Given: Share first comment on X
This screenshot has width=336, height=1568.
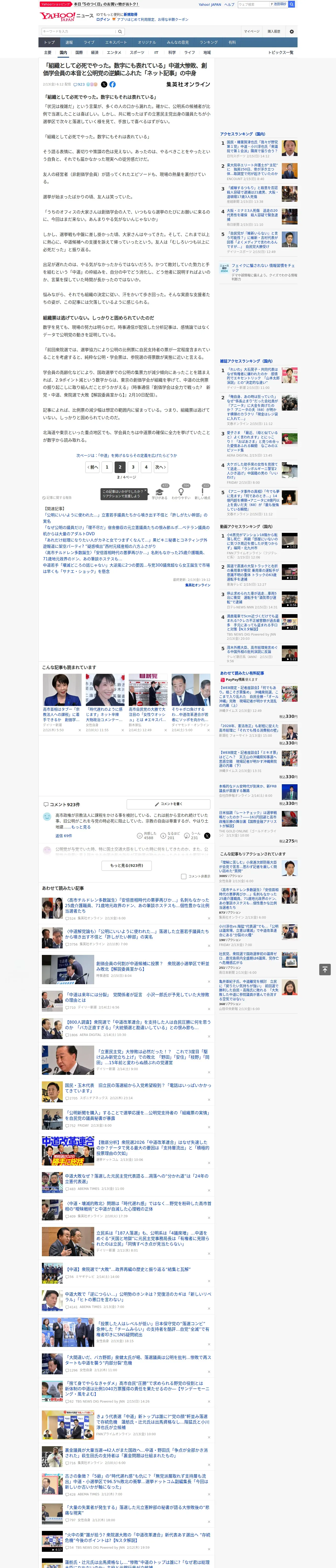Looking at the screenshot, I should click(x=207, y=836).
